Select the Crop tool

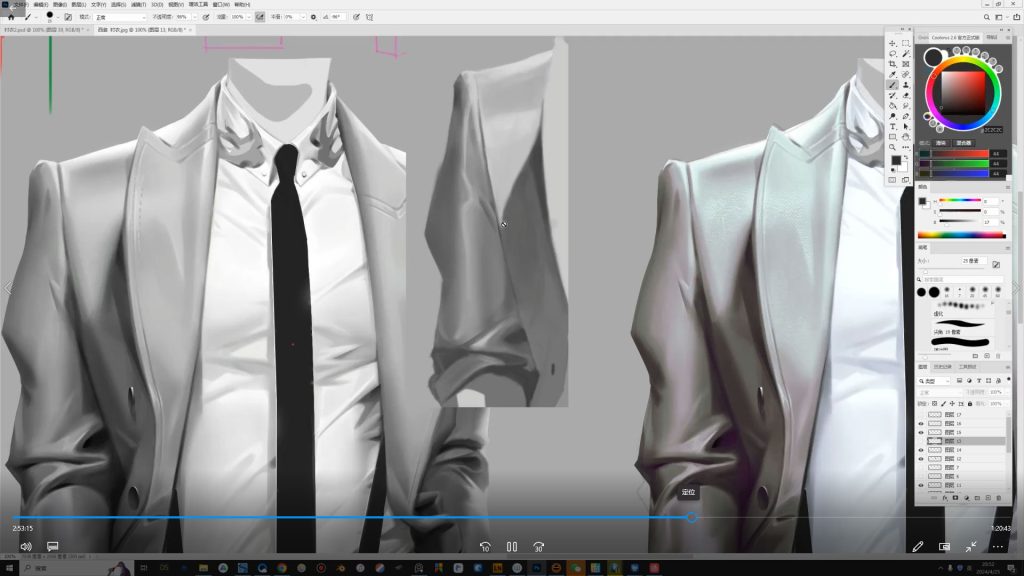[892, 64]
